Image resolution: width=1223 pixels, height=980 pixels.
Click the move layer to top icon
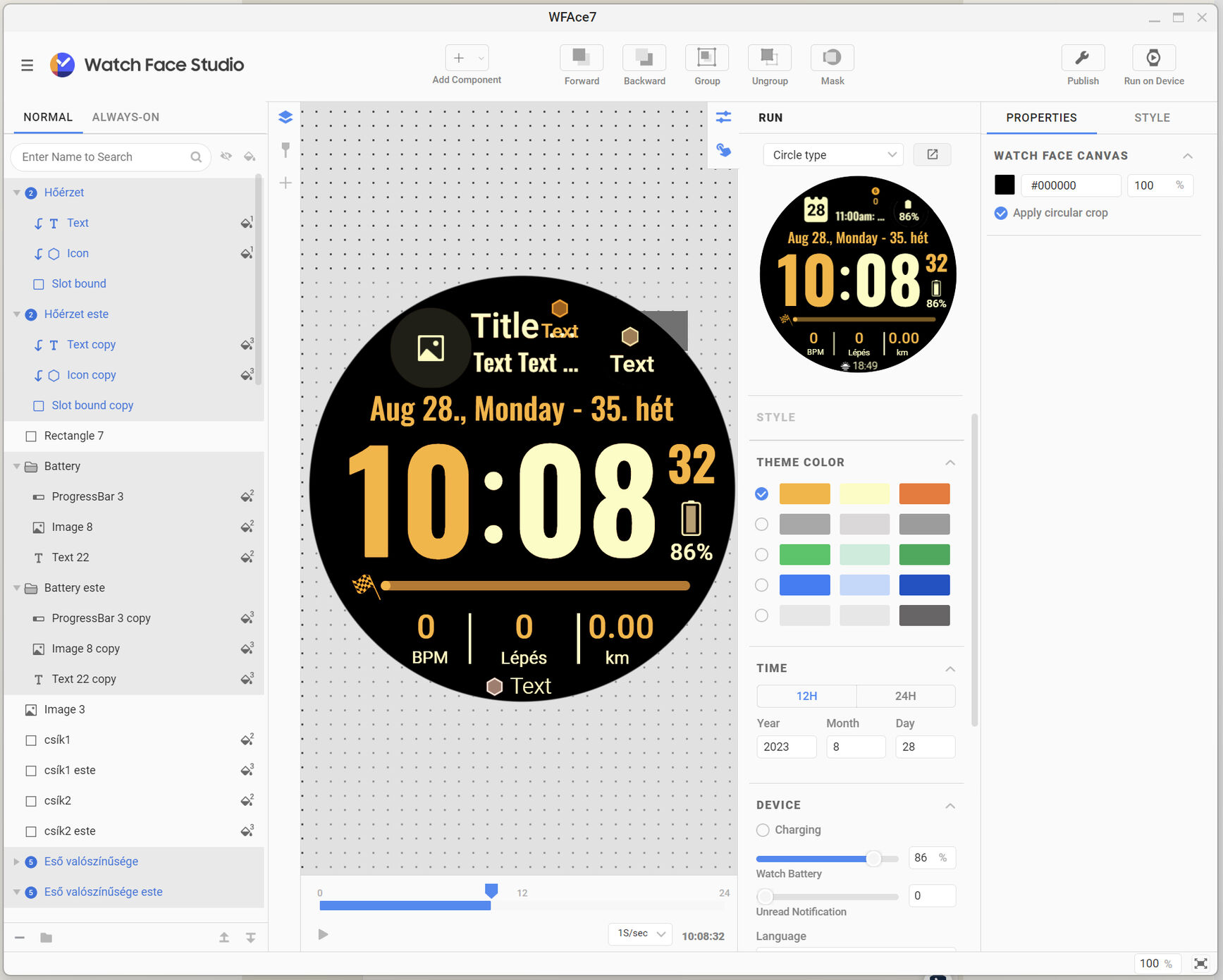[x=224, y=938]
